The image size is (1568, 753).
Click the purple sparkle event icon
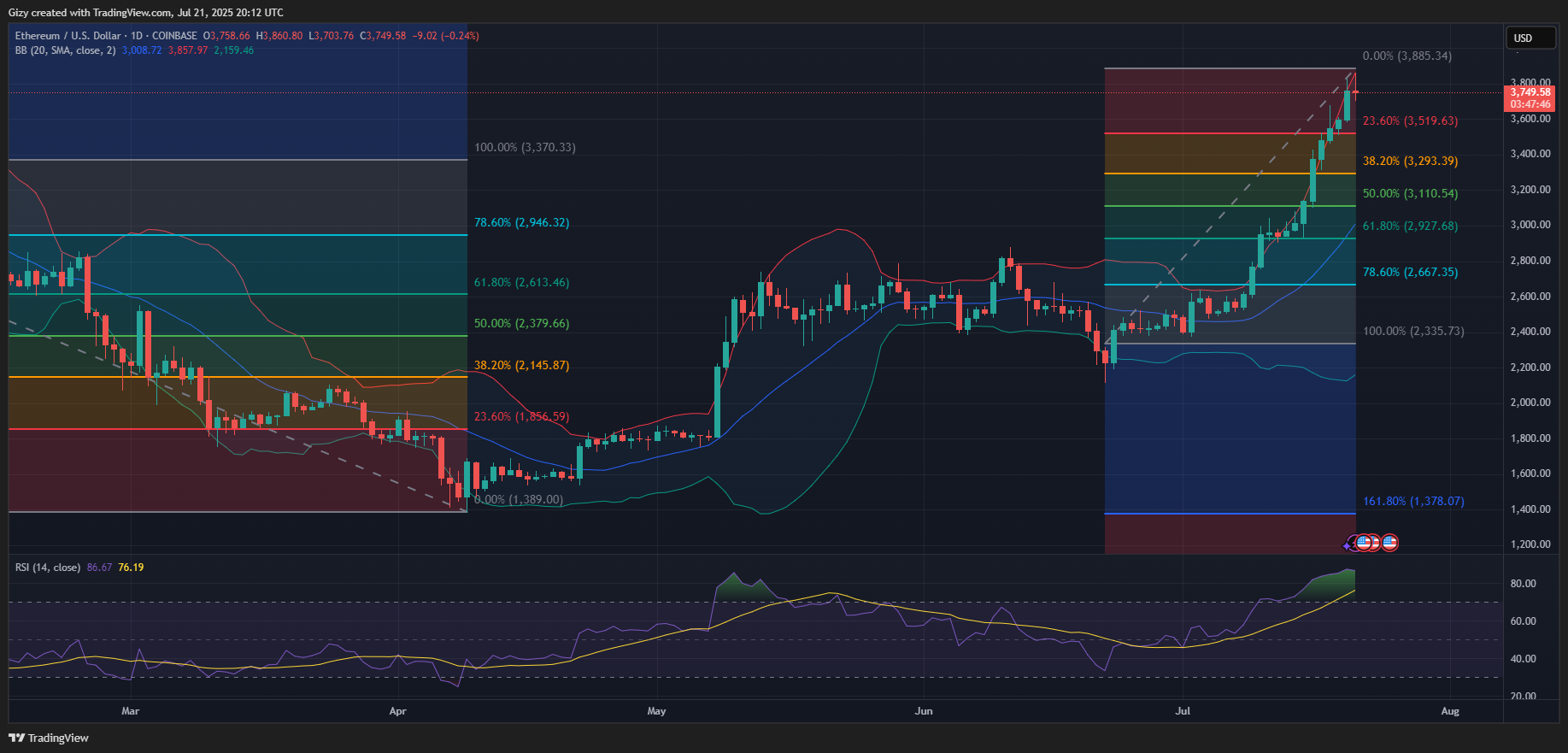point(1348,544)
